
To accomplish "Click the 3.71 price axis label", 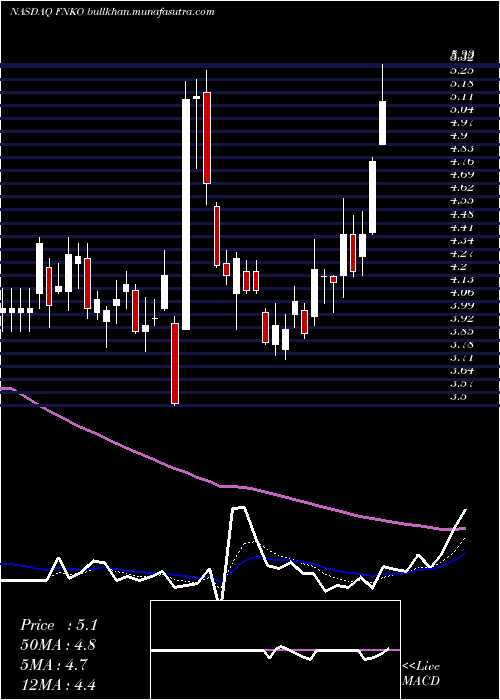I will [462, 358].
